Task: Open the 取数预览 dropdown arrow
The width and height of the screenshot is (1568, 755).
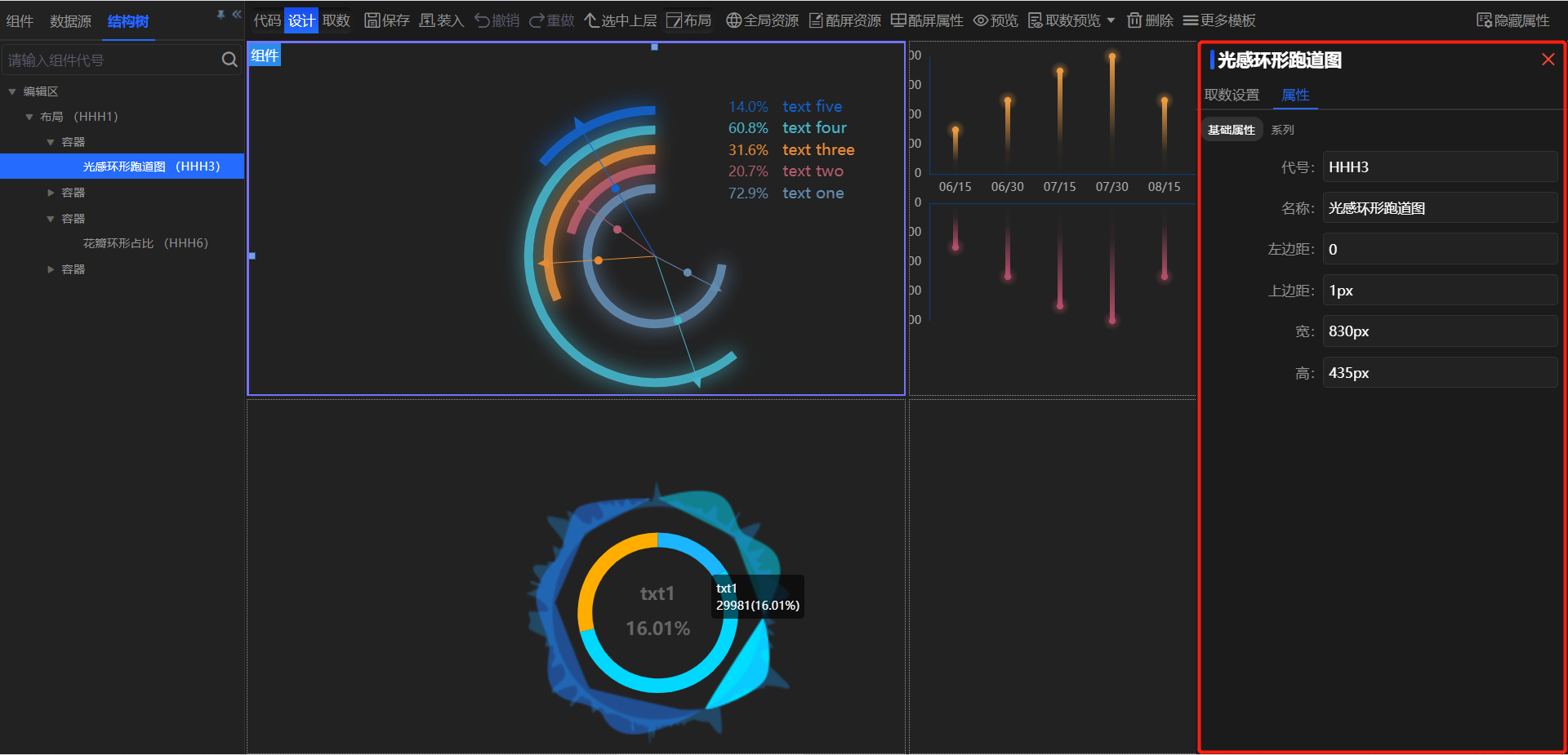Action: [x=1111, y=20]
